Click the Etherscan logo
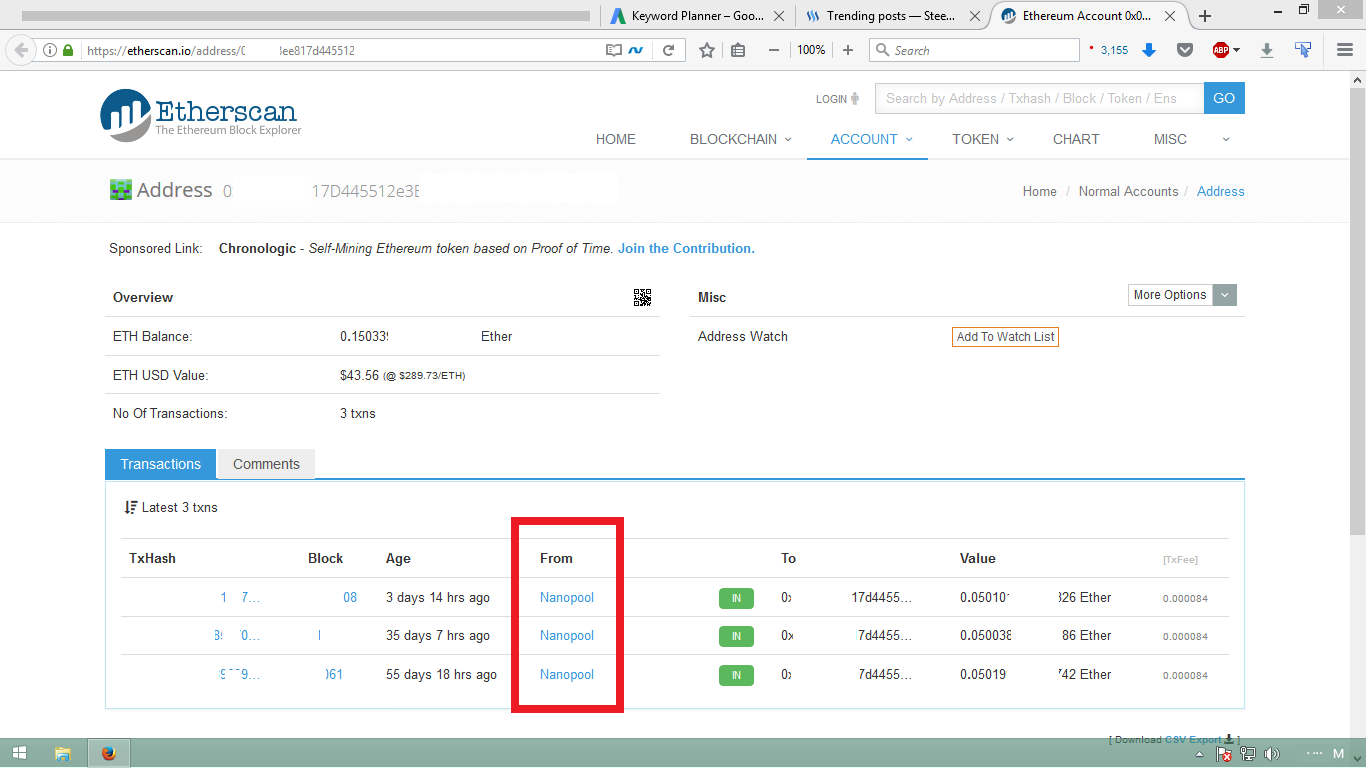The image size is (1366, 768). coord(200,115)
